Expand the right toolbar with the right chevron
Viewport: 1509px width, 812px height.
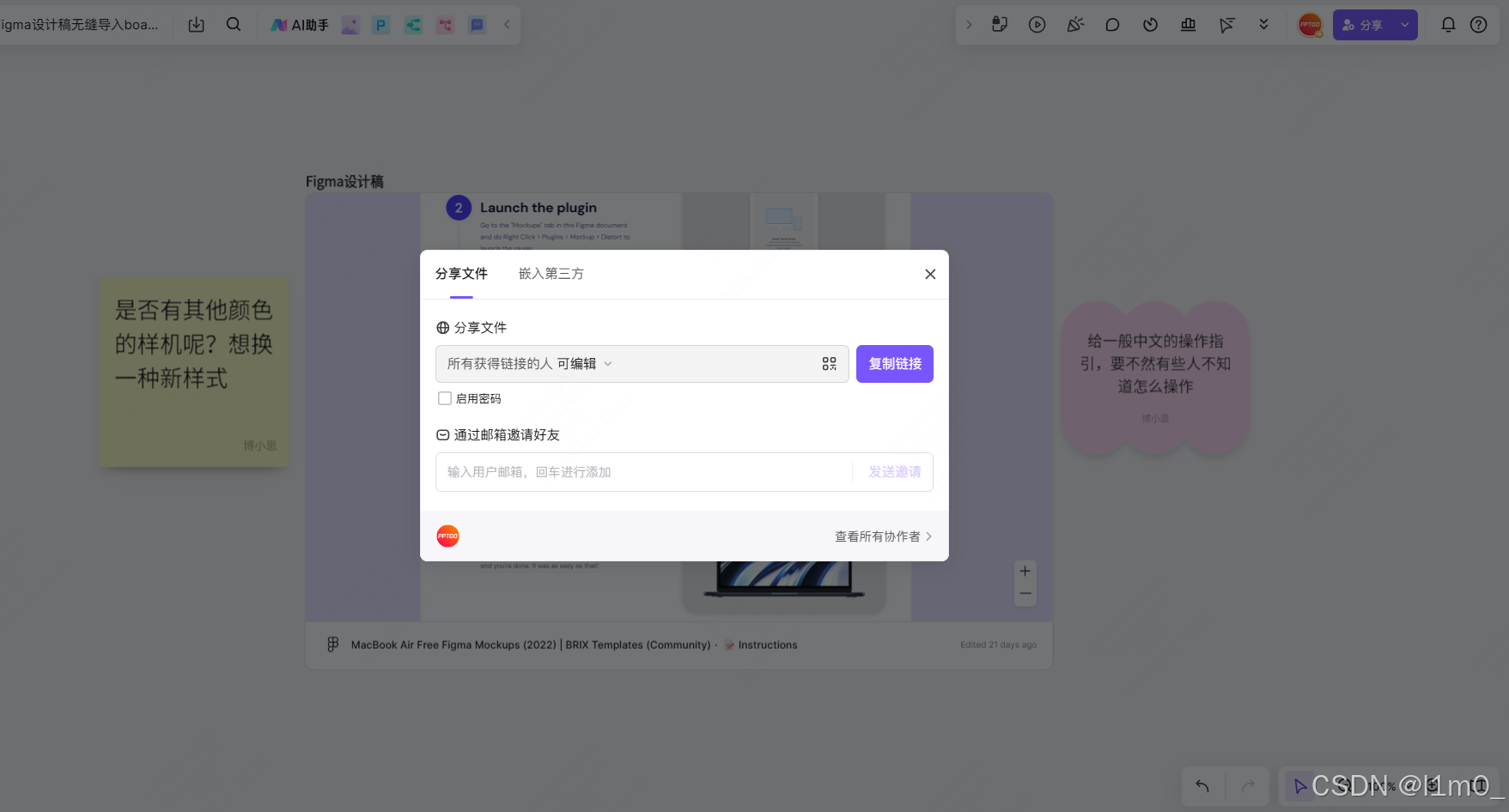pyautogui.click(x=969, y=25)
